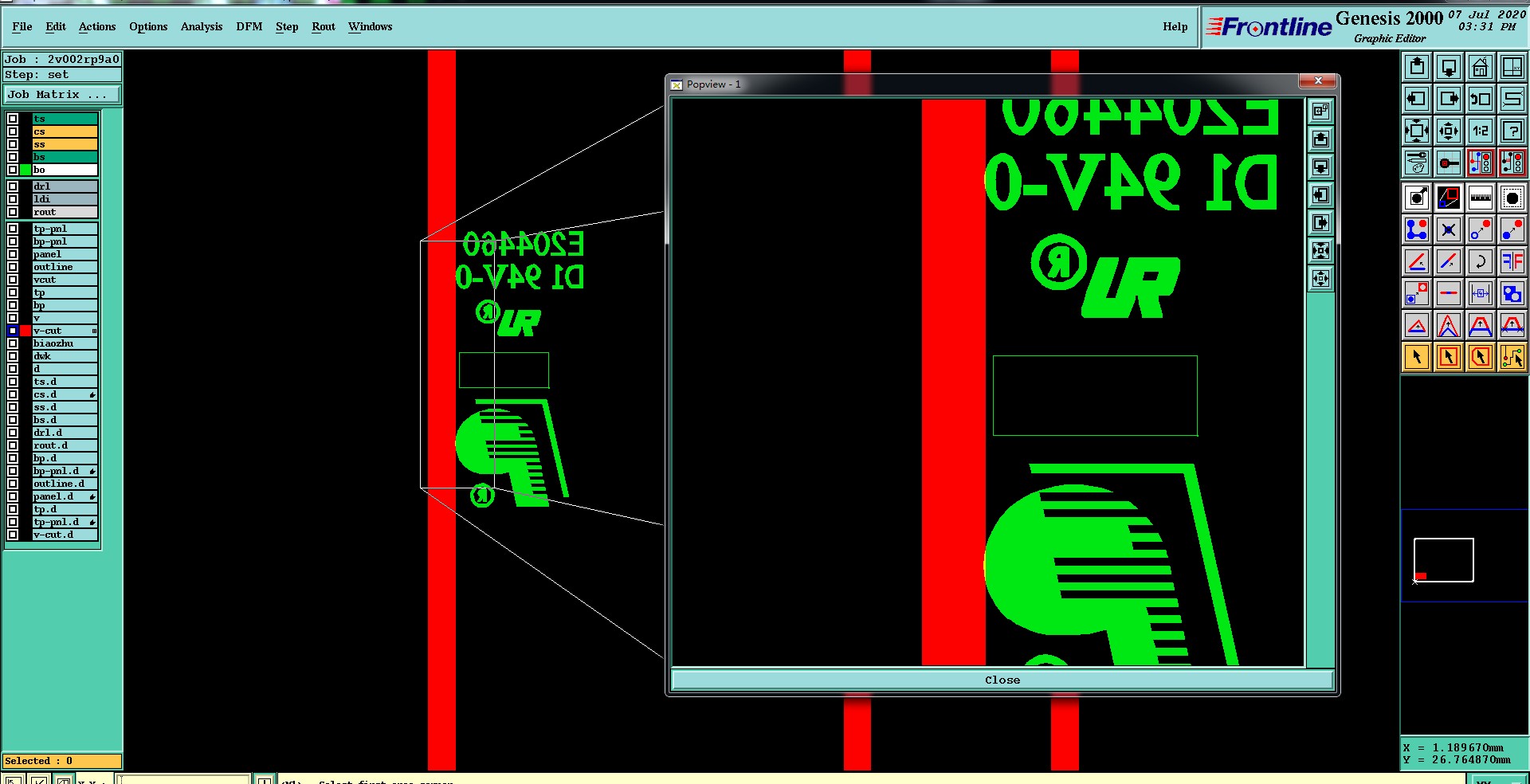Toggle display checkbox for cs layer
This screenshot has height=784, width=1530.
(13, 131)
